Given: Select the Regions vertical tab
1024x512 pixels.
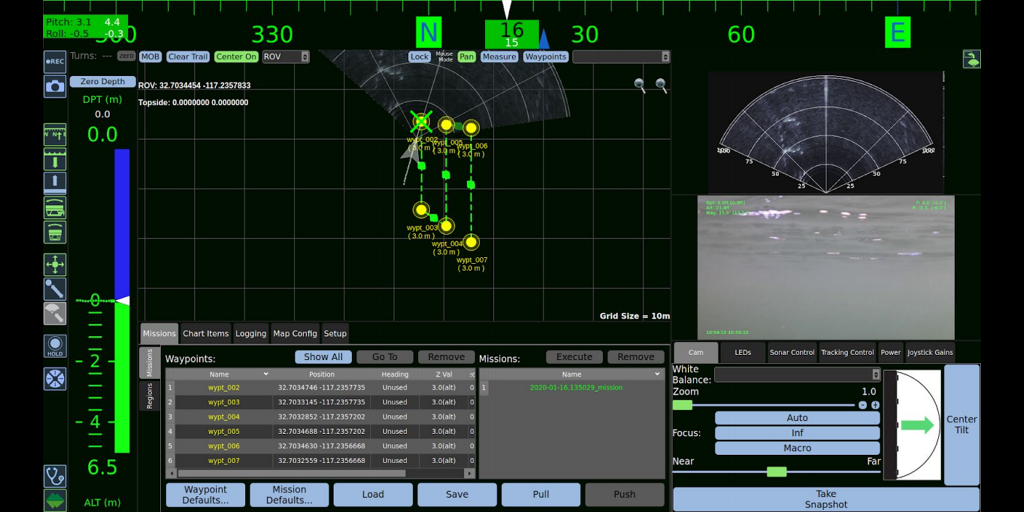Looking at the screenshot, I should (x=150, y=396).
